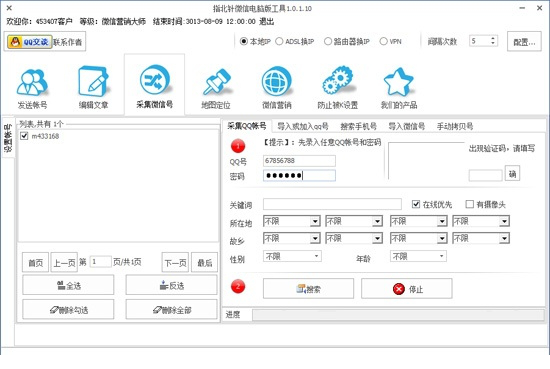Go to 下一页 next page
550x369 pixels.
click(175, 262)
